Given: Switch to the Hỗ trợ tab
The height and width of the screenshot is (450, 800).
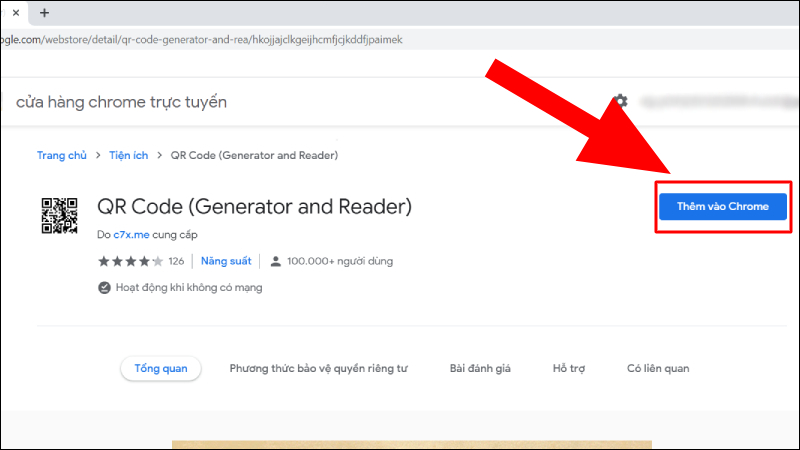Looking at the screenshot, I should coord(568,368).
